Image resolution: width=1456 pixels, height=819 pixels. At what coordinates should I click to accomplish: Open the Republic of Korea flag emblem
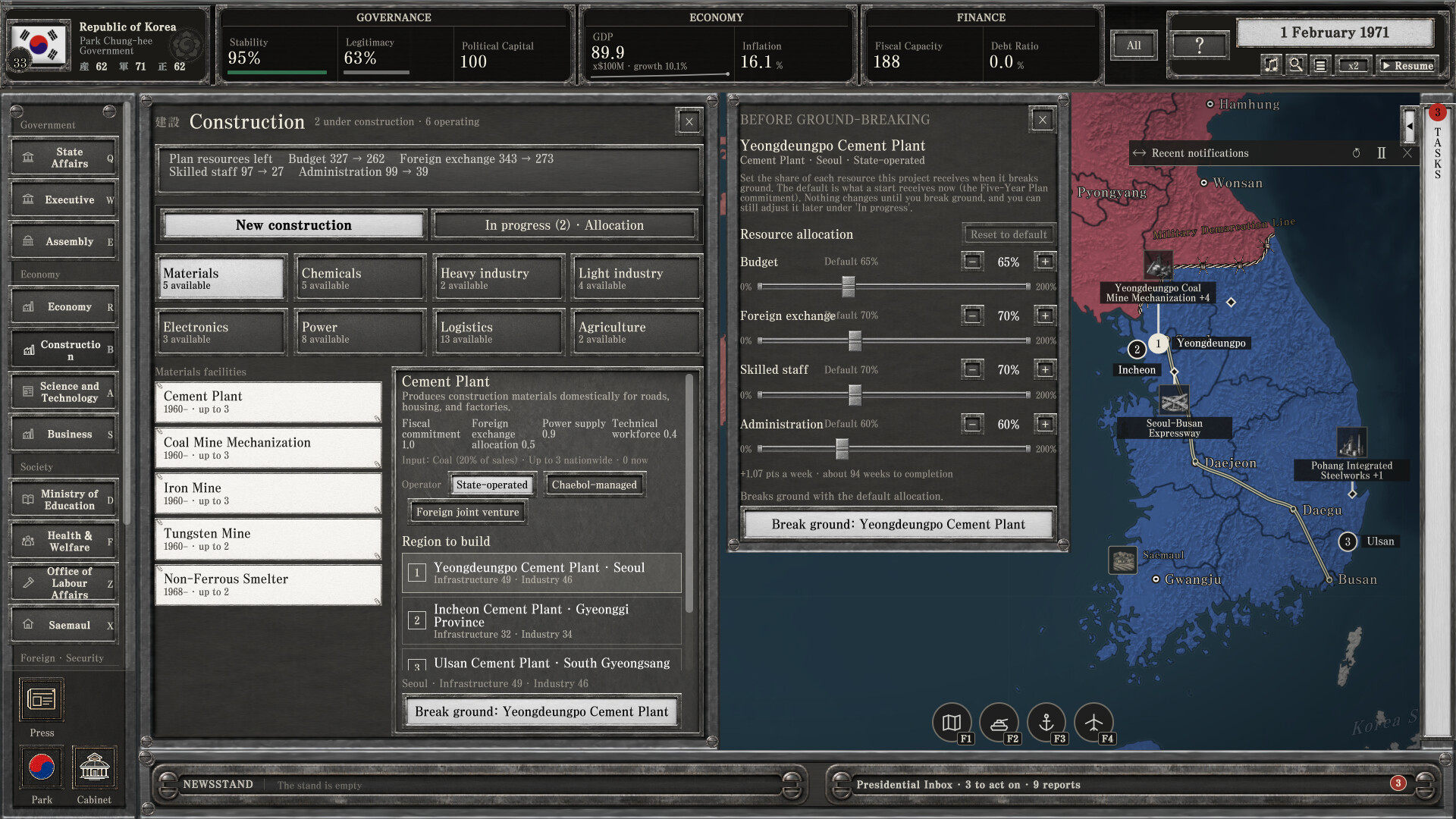pos(38,45)
